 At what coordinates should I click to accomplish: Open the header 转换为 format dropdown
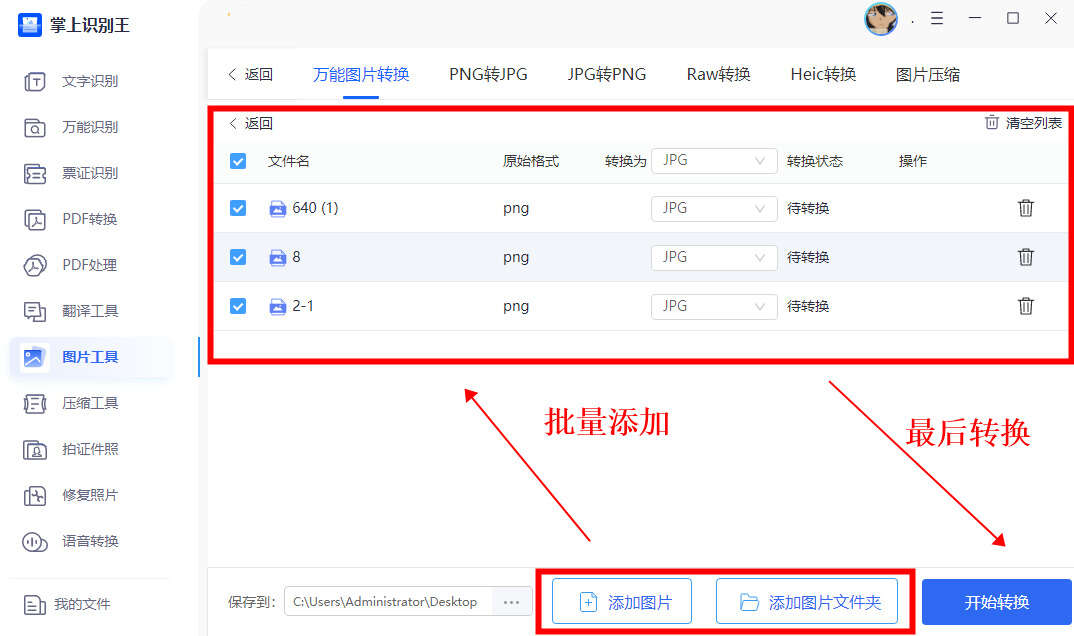[714, 161]
